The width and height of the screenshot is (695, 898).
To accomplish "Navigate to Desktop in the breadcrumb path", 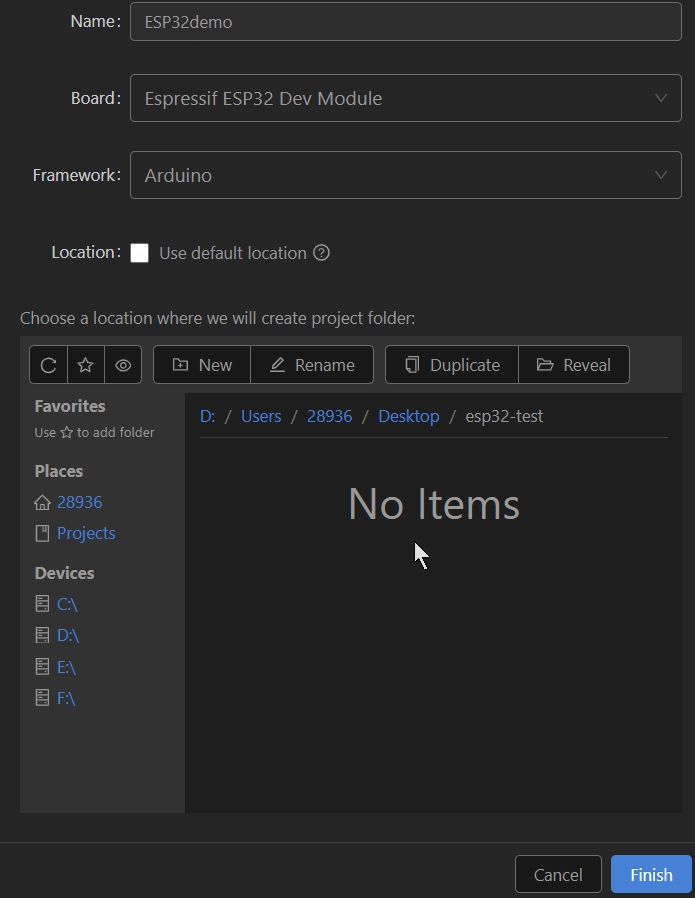I will click(408, 416).
